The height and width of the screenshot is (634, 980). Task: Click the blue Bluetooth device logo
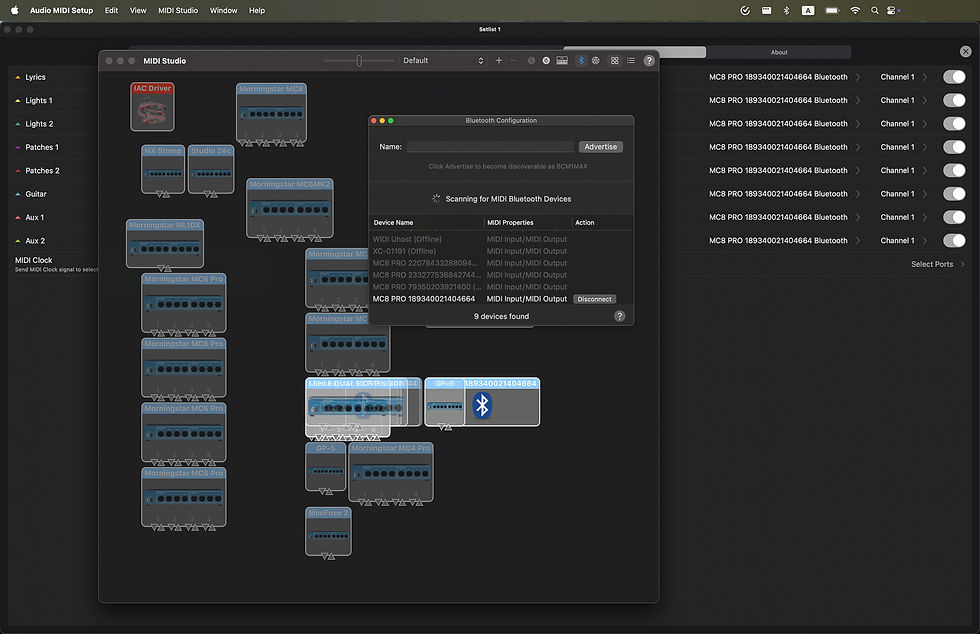click(x=482, y=405)
